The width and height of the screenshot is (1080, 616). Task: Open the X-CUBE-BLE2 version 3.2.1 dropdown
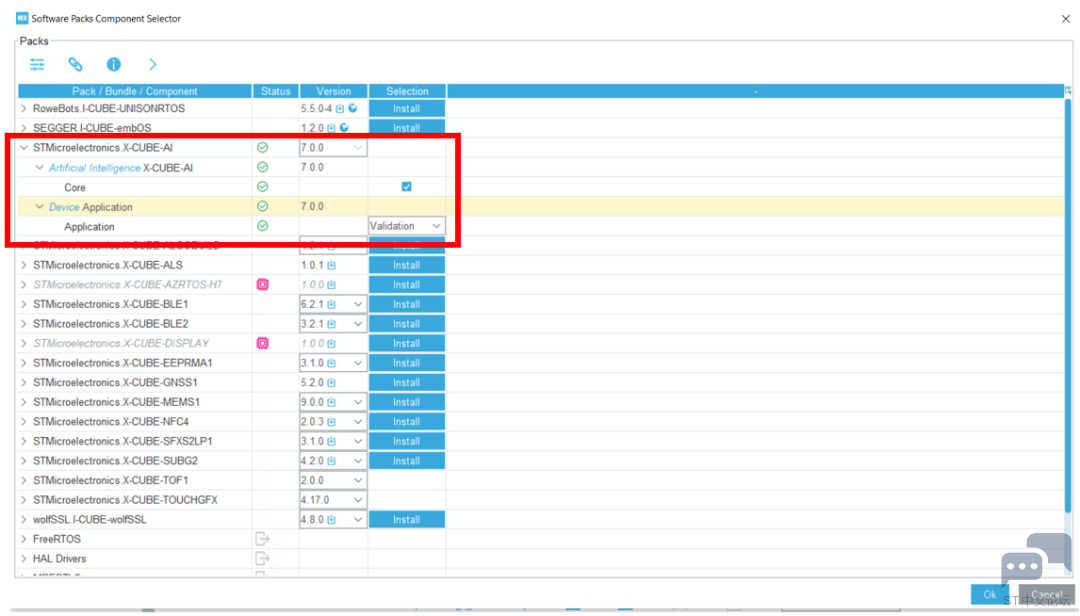(x=333, y=324)
